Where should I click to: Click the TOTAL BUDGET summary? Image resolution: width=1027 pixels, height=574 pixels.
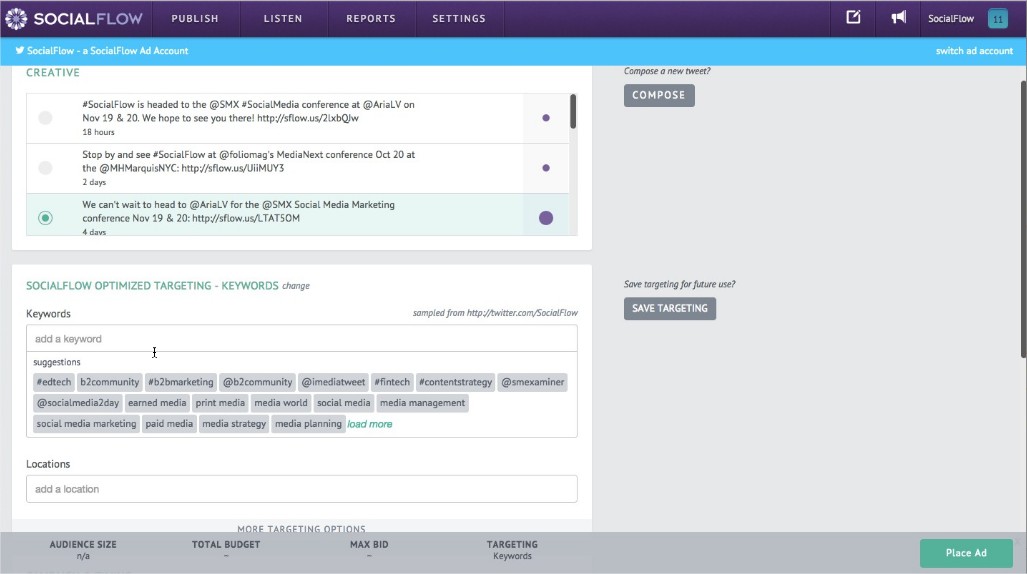(x=226, y=550)
